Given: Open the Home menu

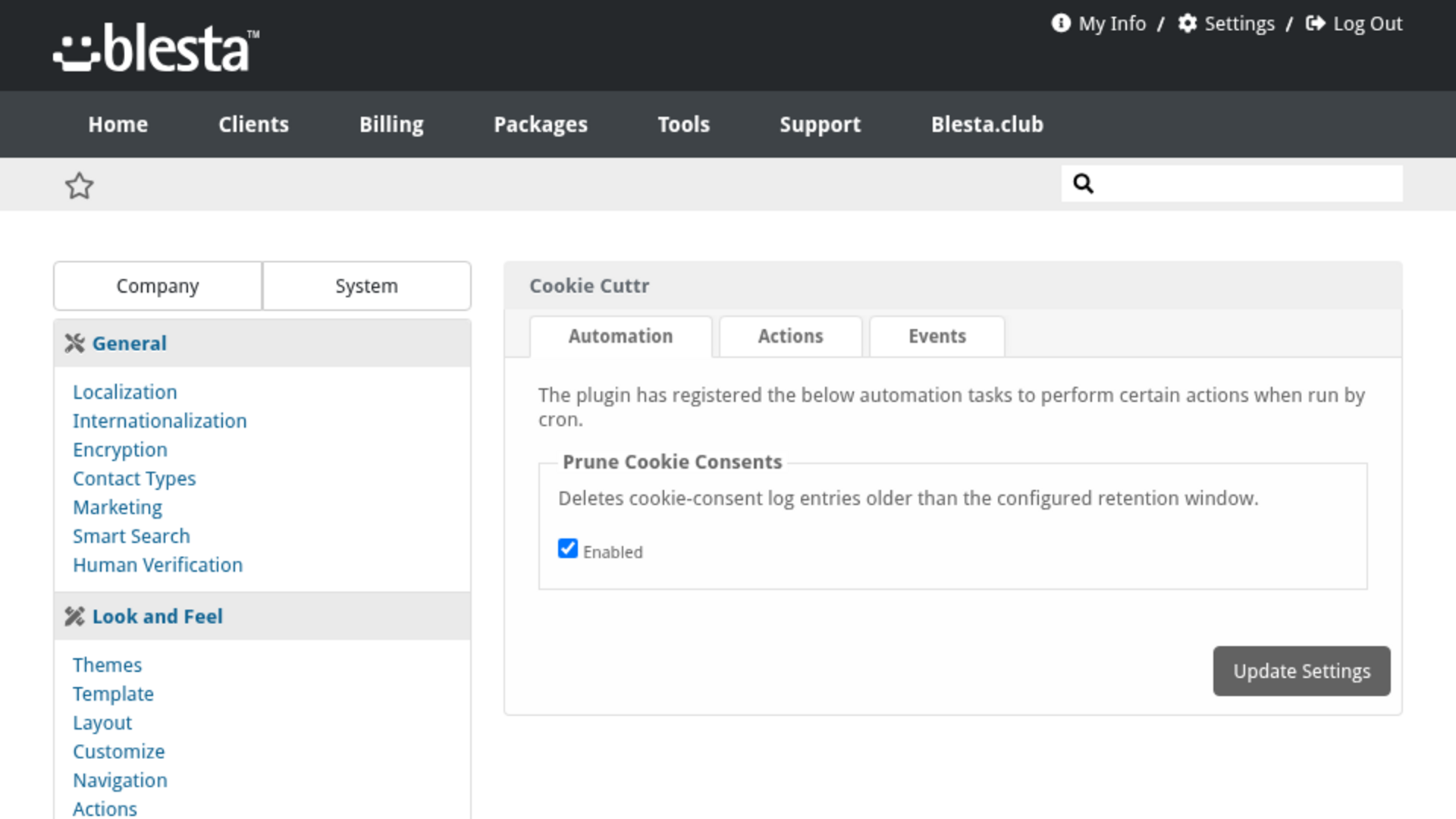Looking at the screenshot, I should tap(118, 124).
